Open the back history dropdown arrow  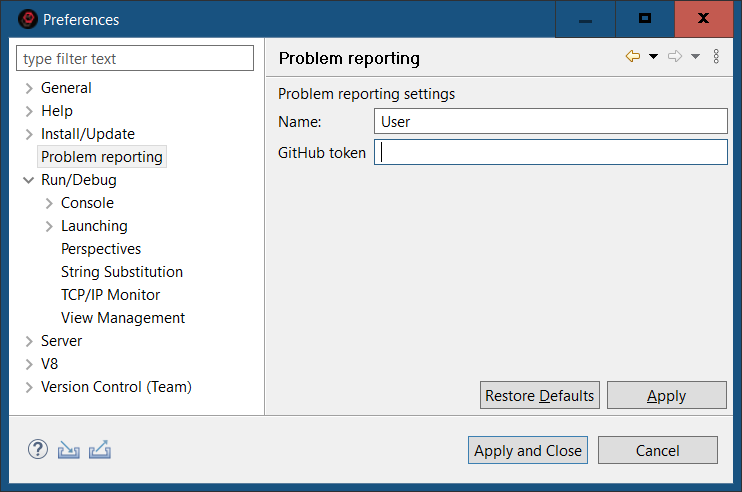[653, 57]
